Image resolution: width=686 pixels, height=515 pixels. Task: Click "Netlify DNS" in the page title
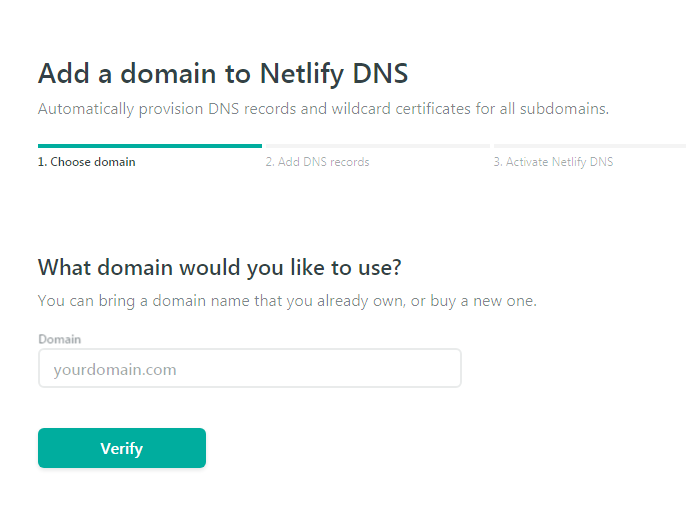click(334, 73)
